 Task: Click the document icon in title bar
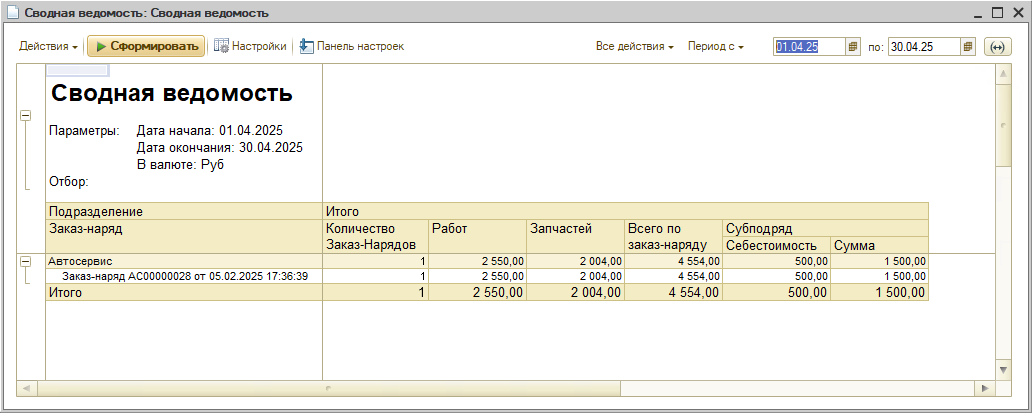pyautogui.click(x=12, y=13)
